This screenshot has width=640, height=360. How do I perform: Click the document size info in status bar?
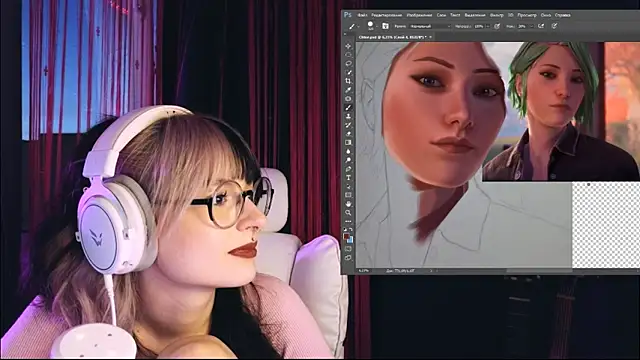[x=401, y=271]
